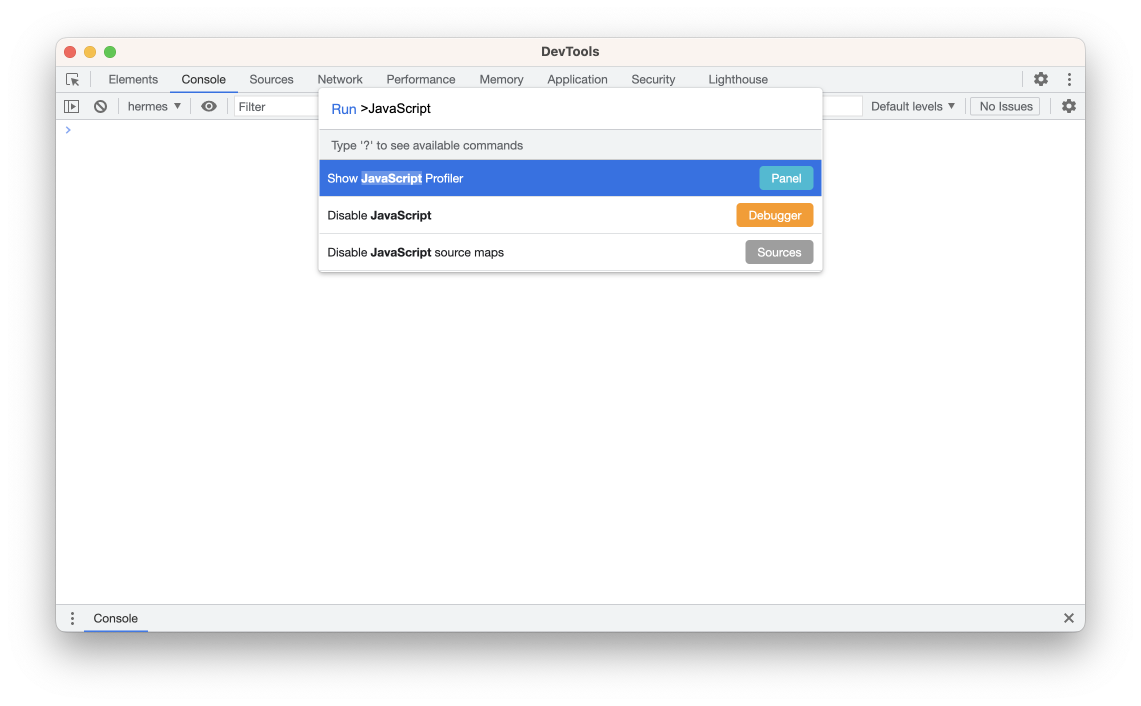Click the Panel badge

click(x=786, y=178)
